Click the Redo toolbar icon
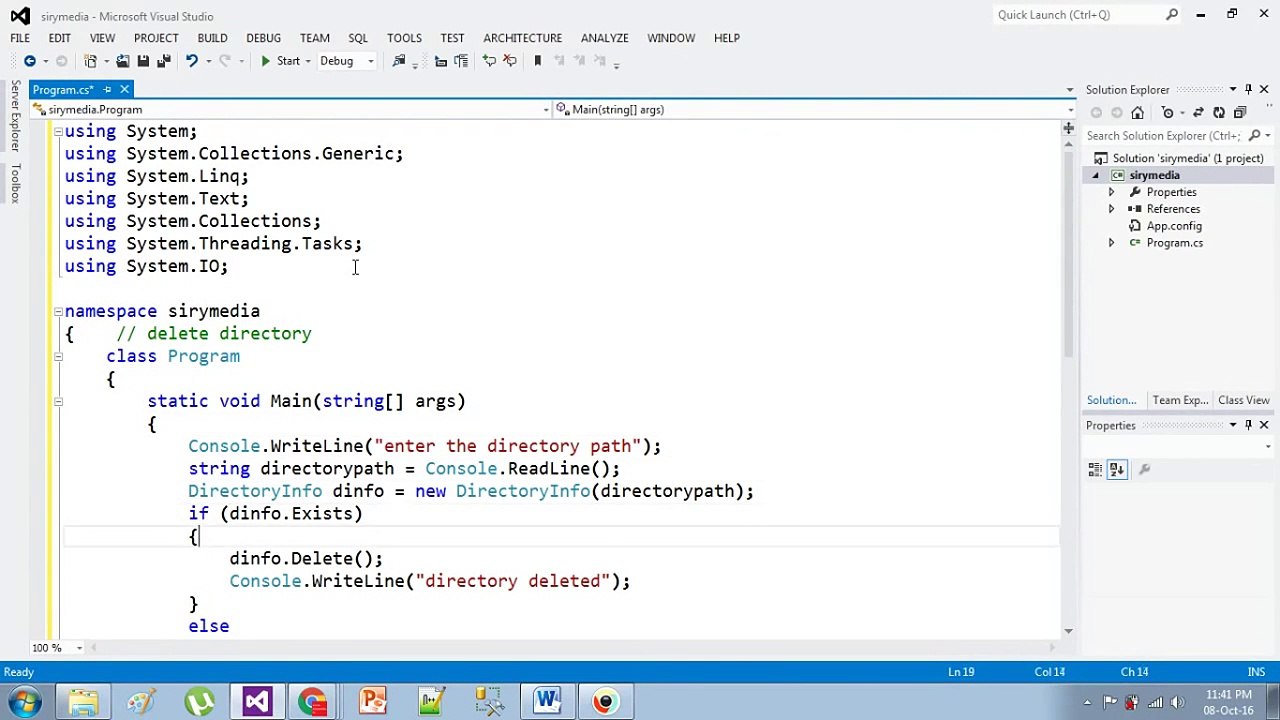The image size is (1280, 720). point(225,61)
